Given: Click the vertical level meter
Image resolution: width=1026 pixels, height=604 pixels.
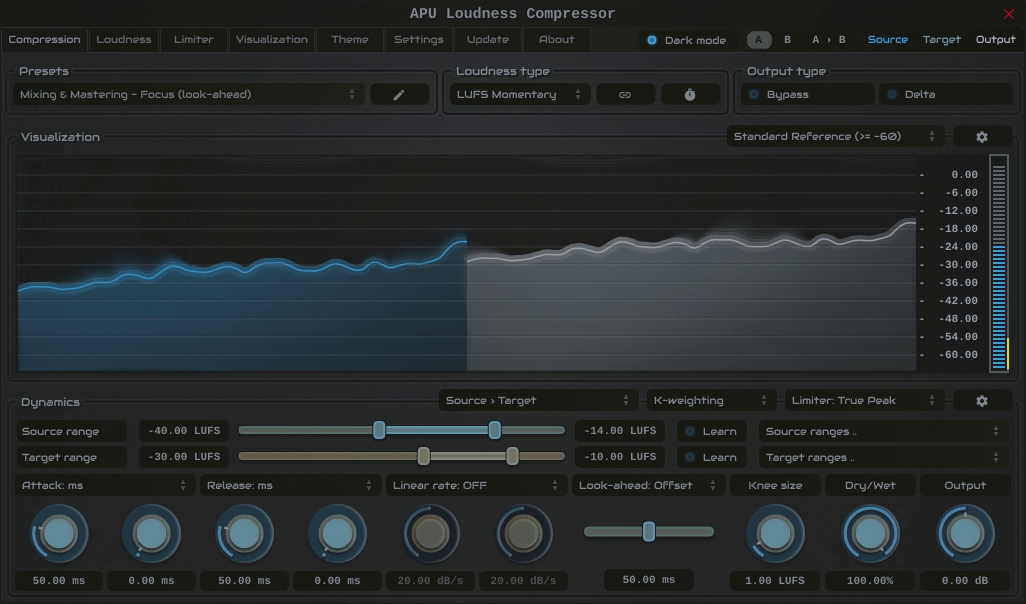Looking at the screenshot, I should click(999, 263).
